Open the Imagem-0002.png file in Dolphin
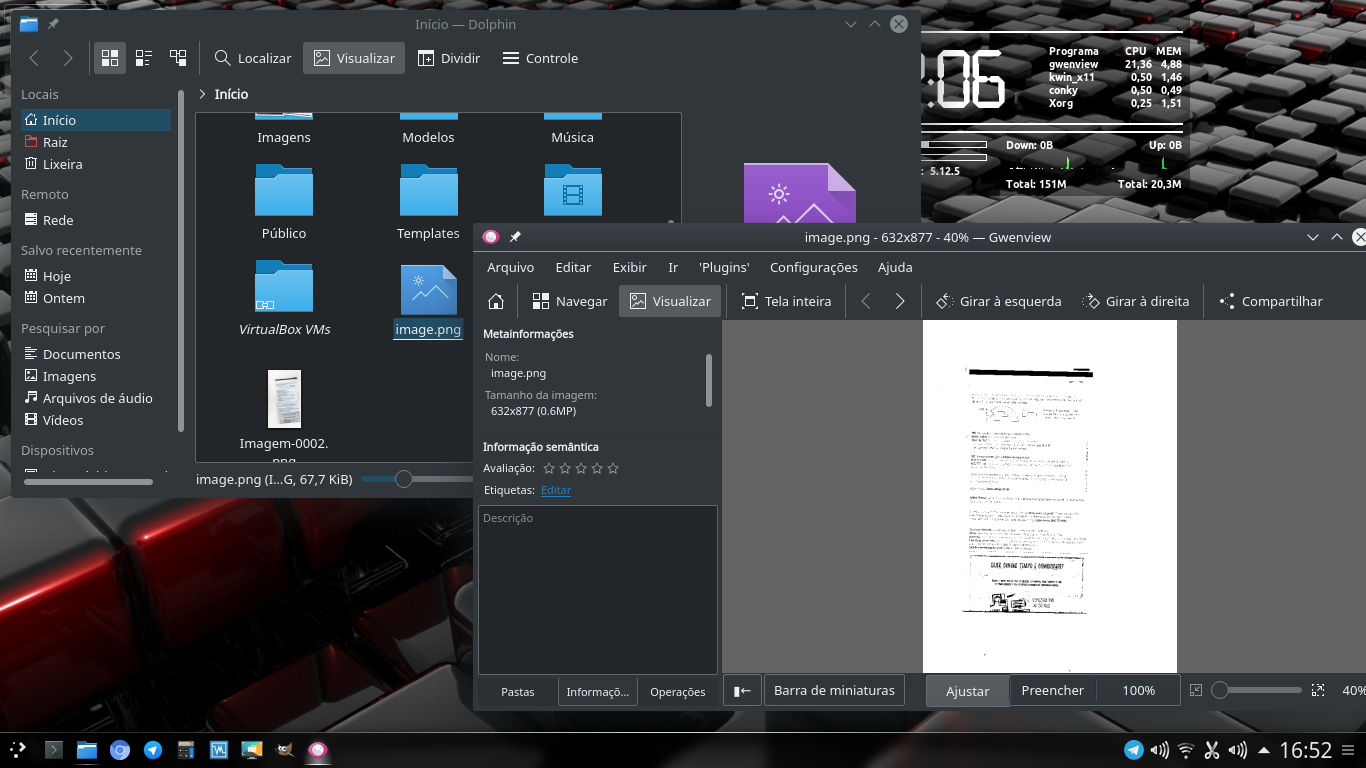This screenshot has height=768, width=1366. pyautogui.click(x=283, y=400)
